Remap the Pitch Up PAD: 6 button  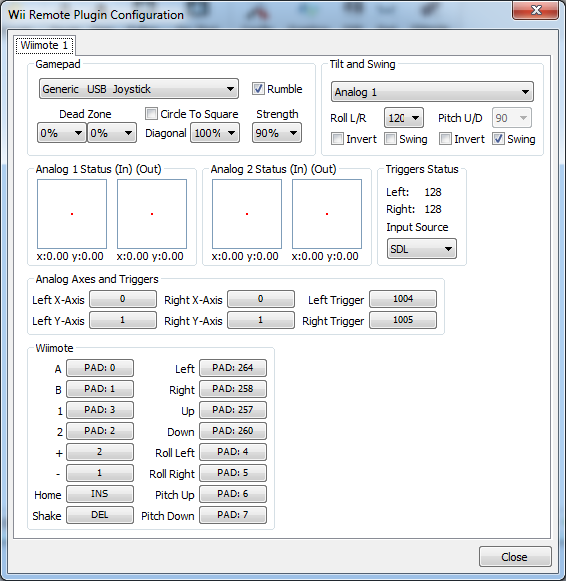[233, 494]
